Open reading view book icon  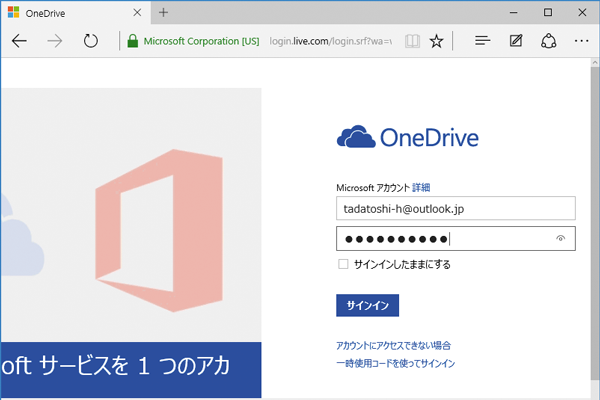click(412, 41)
